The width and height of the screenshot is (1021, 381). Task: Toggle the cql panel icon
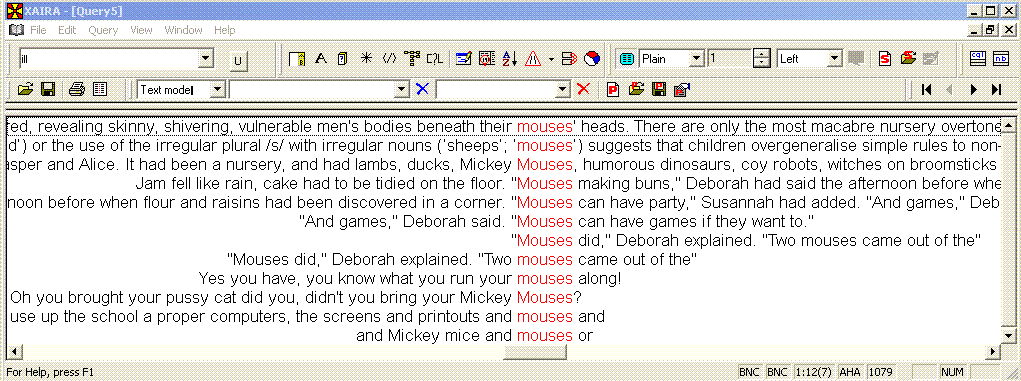tap(977, 59)
